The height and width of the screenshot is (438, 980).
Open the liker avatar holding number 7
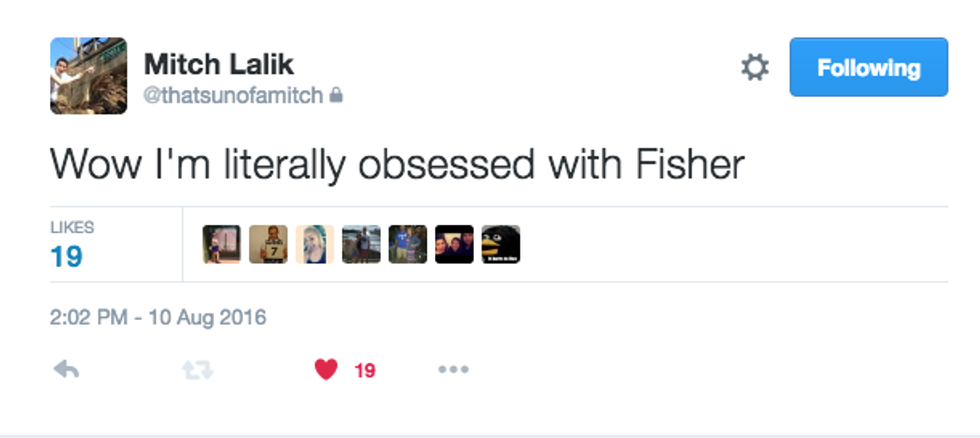[x=268, y=244]
